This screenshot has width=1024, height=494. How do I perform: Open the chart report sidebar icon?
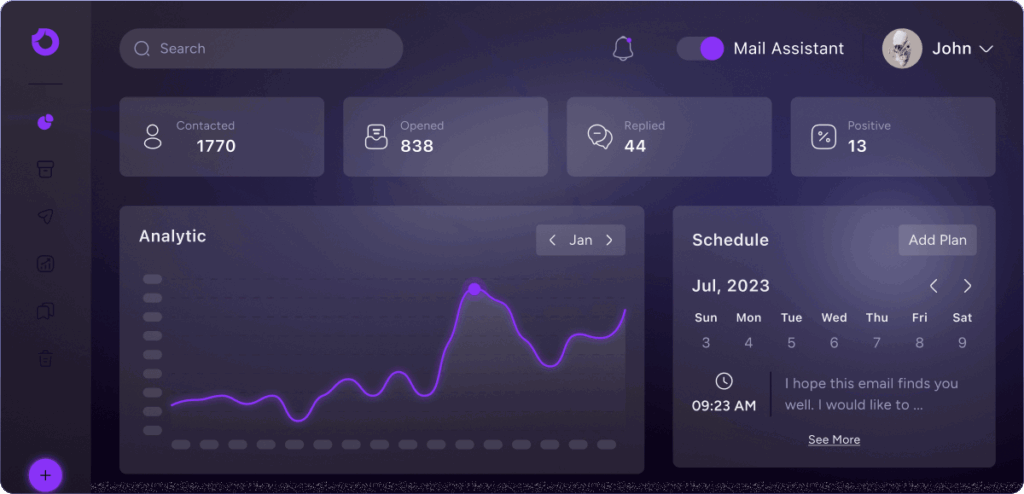coord(45,264)
